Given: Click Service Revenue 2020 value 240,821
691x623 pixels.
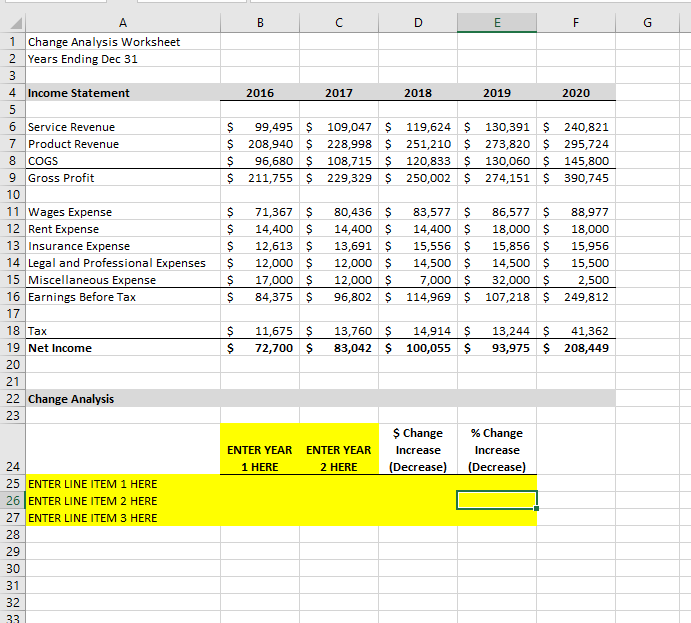Looking at the screenshot, I should (x=576, y=127).
